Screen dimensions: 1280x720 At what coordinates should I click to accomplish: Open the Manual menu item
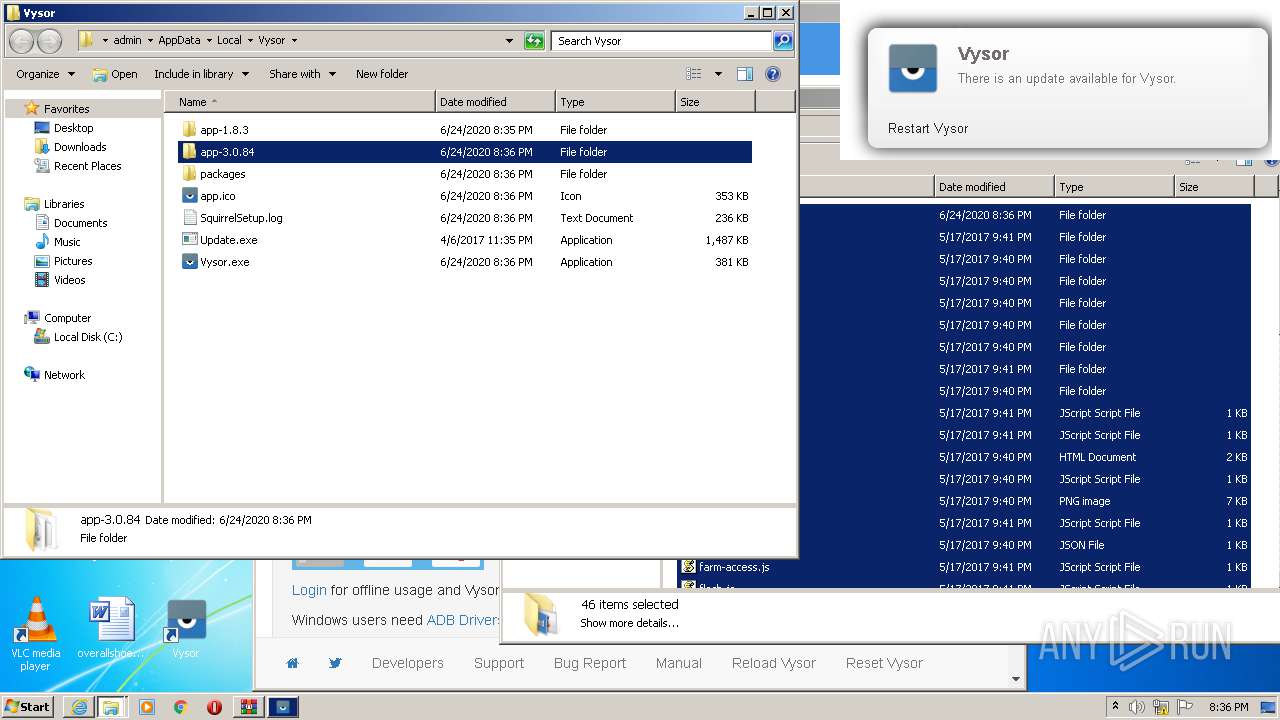point(679,663)
